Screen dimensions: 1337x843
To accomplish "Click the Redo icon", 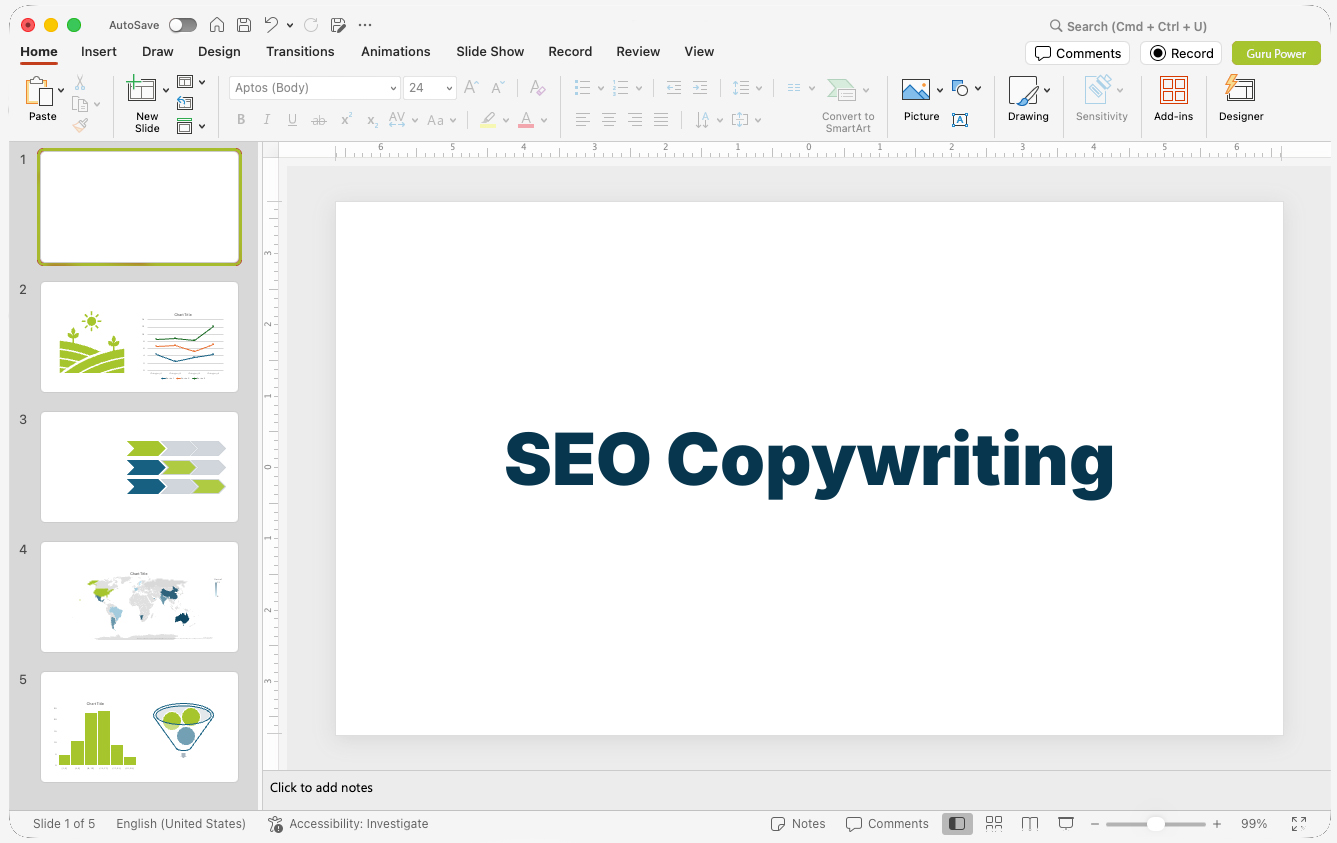I will click(311, 25).
